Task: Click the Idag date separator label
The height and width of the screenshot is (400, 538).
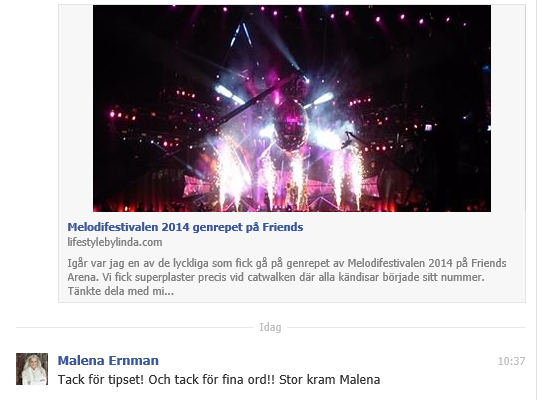Action: (x=270, y=327)
